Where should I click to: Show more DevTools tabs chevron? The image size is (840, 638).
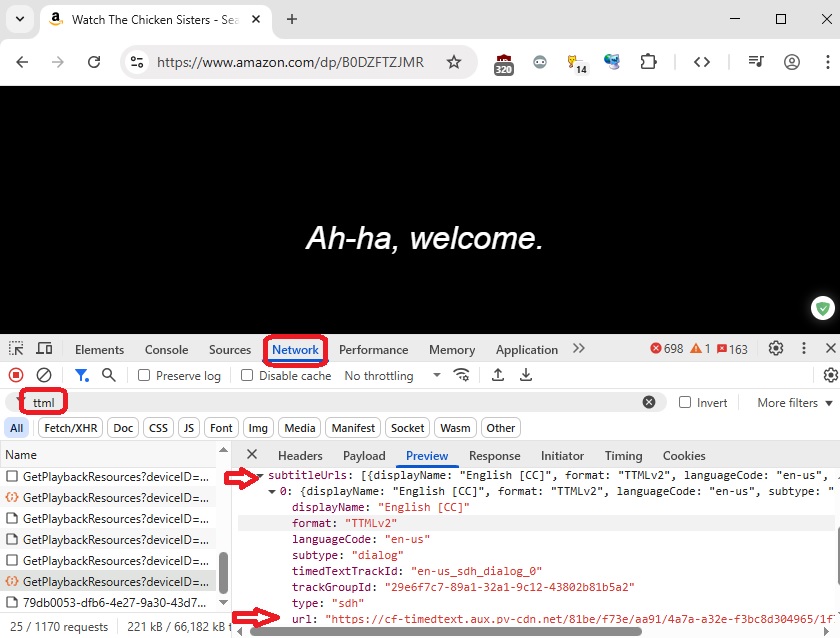point(579,349)
